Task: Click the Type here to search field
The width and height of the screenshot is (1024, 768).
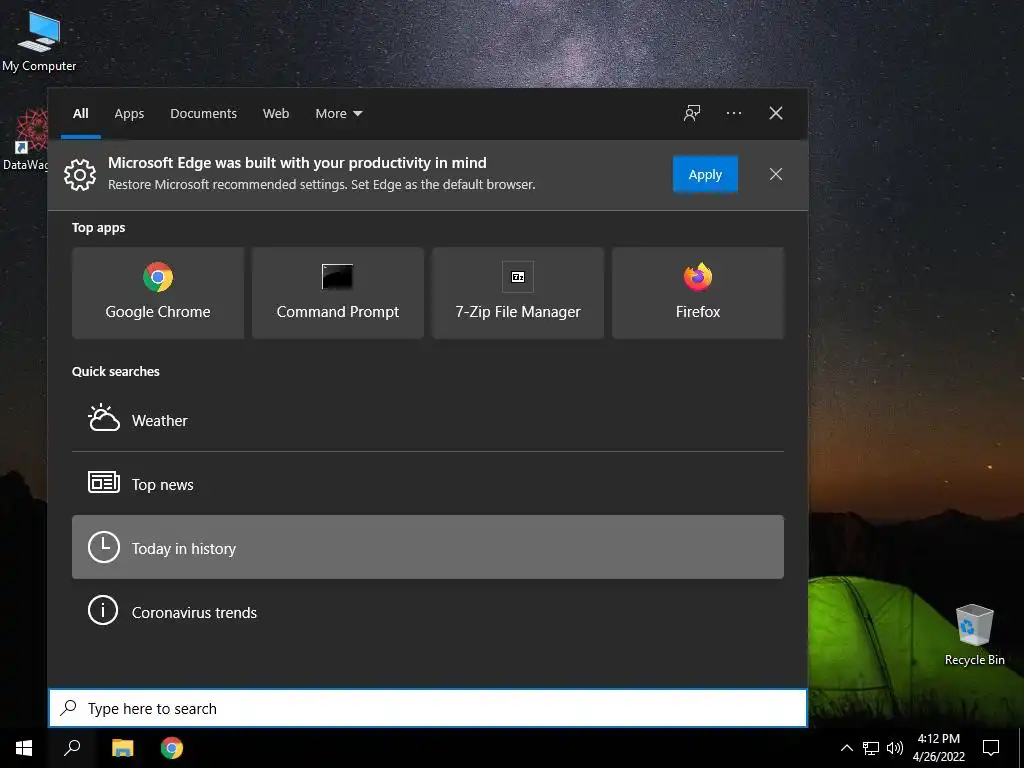Action: coord(428,708)
